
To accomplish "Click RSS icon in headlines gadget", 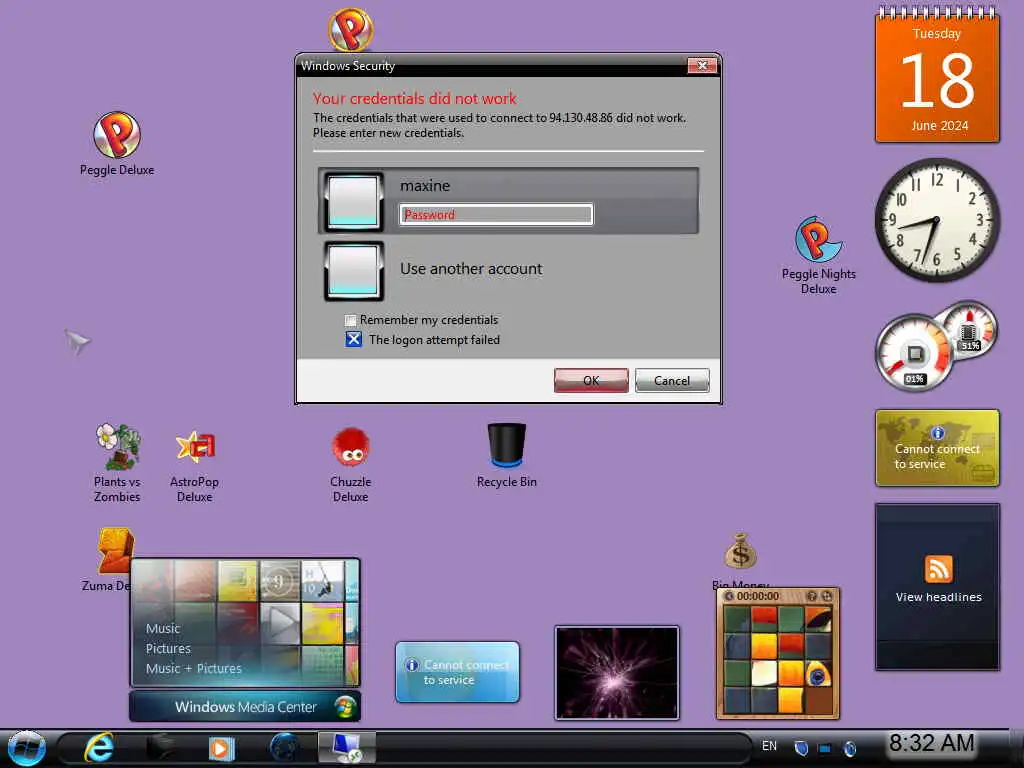I will pyautogui.click(x=938, y=569).
